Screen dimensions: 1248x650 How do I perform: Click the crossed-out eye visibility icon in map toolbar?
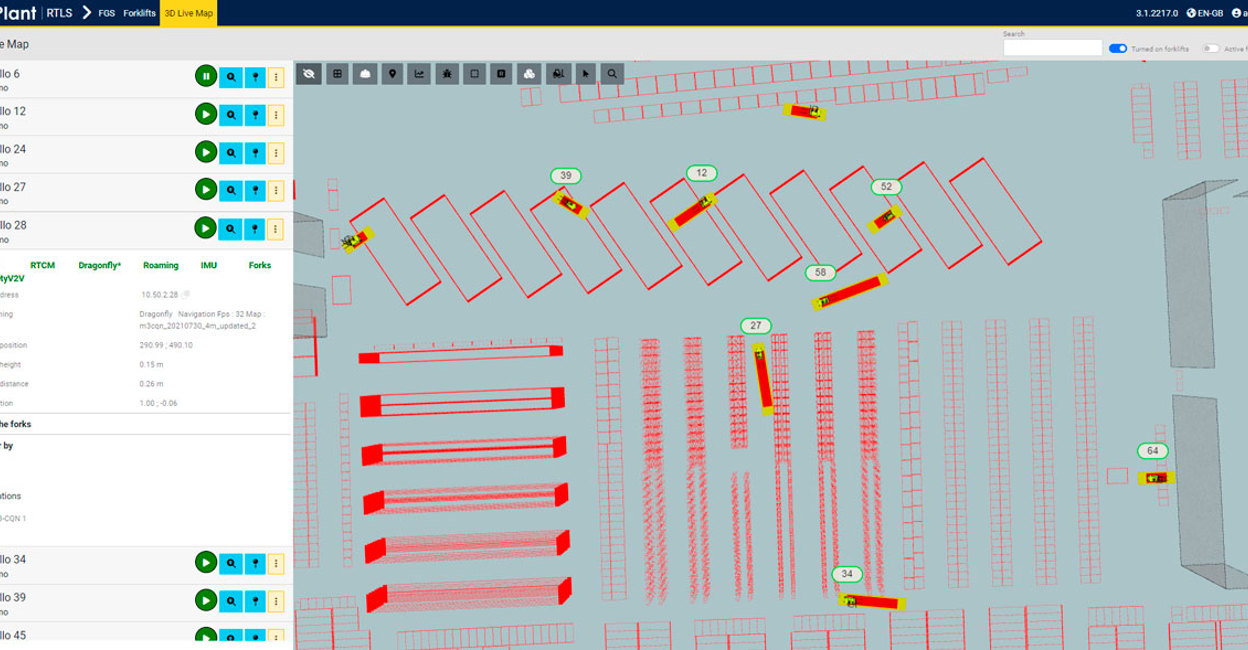click(309, 73)
